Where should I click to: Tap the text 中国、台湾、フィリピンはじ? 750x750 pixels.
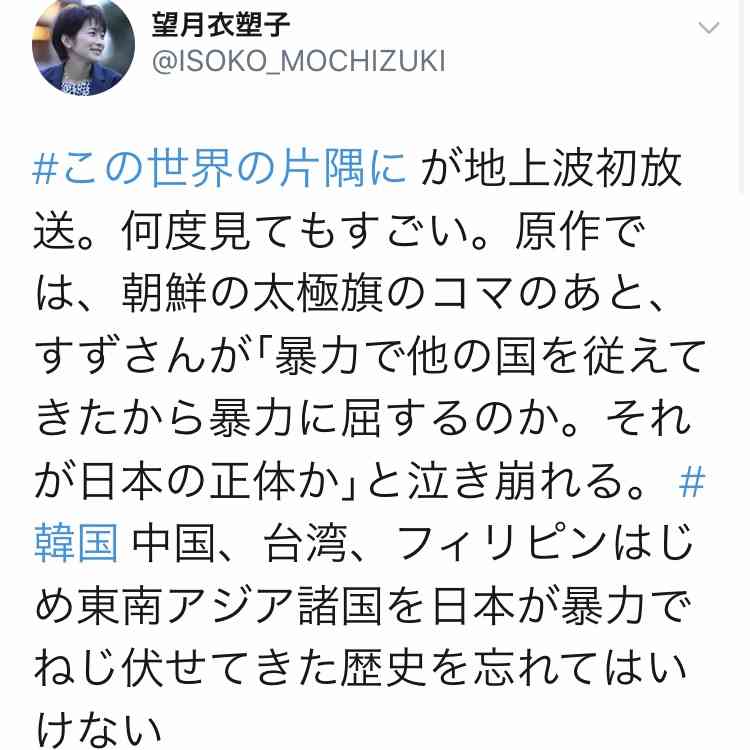(412, 543)
